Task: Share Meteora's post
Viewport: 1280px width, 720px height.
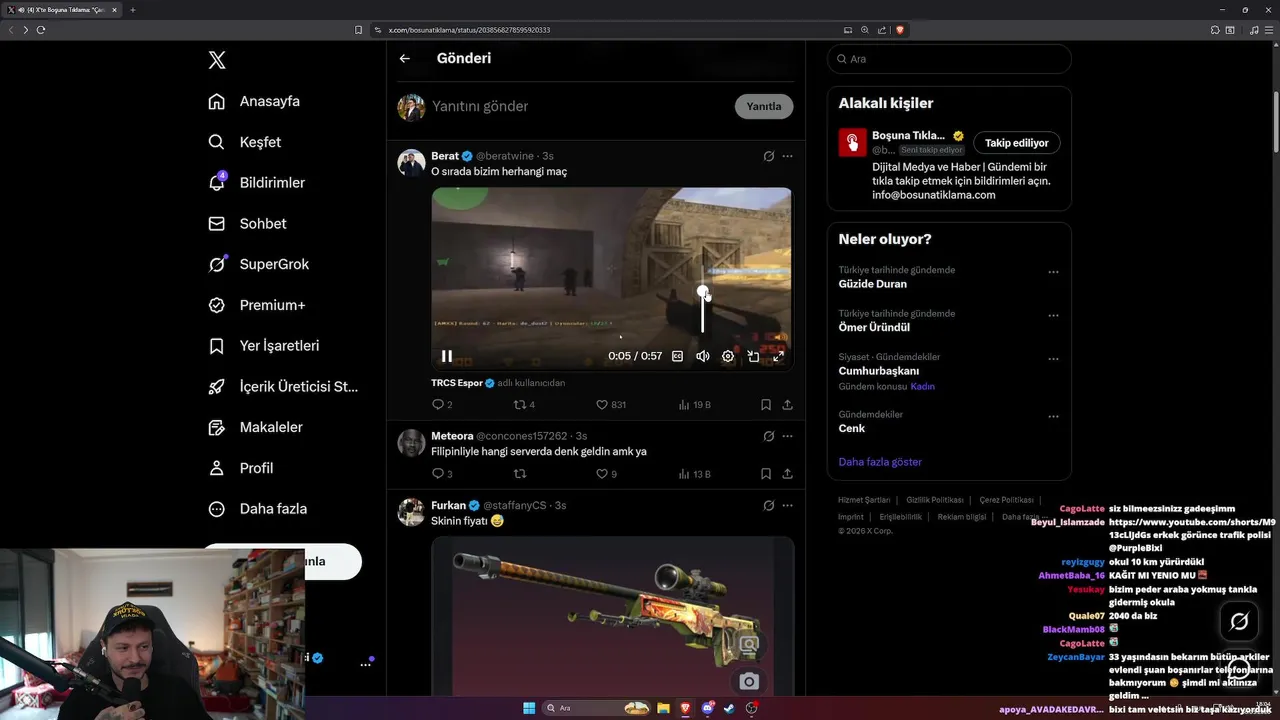Action: click(x=787, y=474)
